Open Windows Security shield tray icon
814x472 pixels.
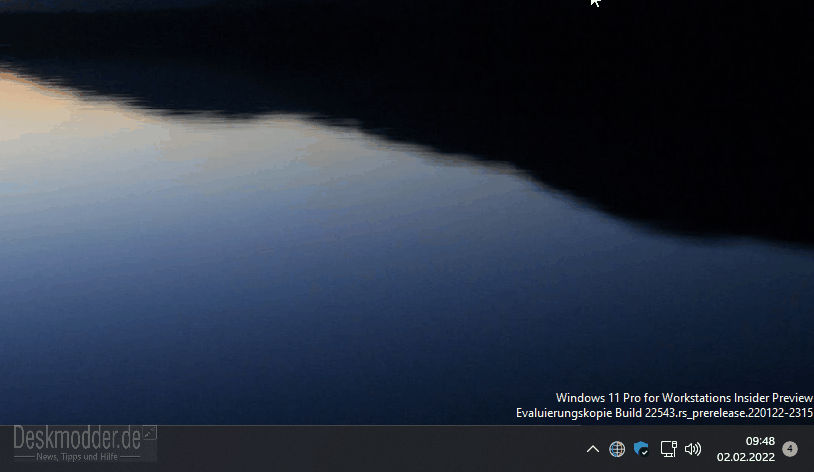[642, 449]
